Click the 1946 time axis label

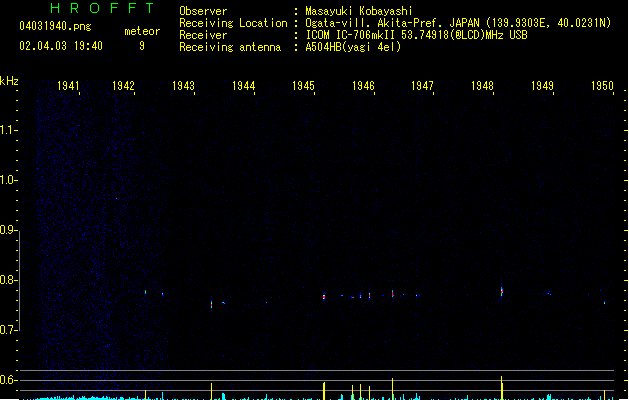coord(363,86)
